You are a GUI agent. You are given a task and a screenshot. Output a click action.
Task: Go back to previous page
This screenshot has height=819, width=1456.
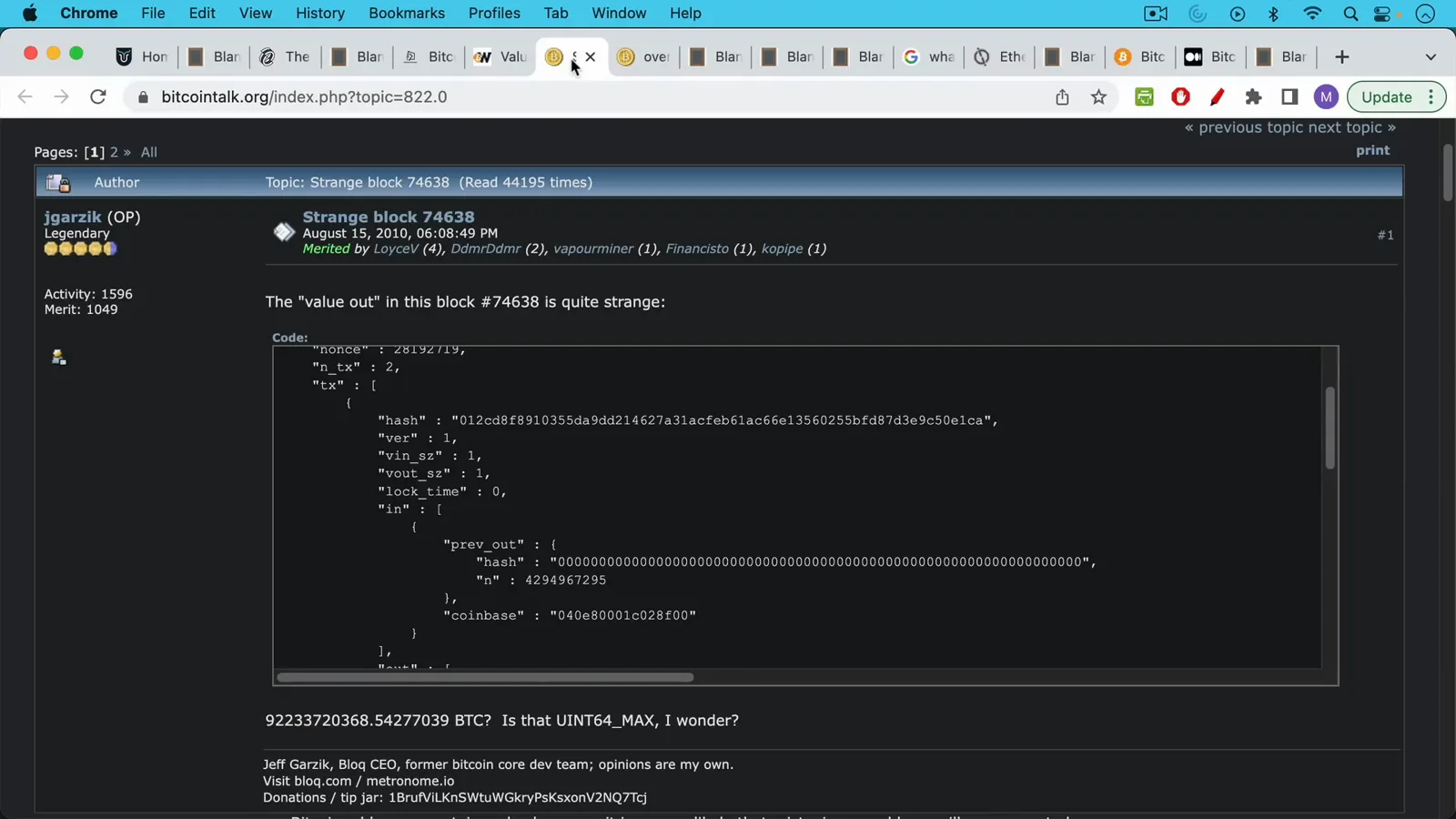coord(25,96)
